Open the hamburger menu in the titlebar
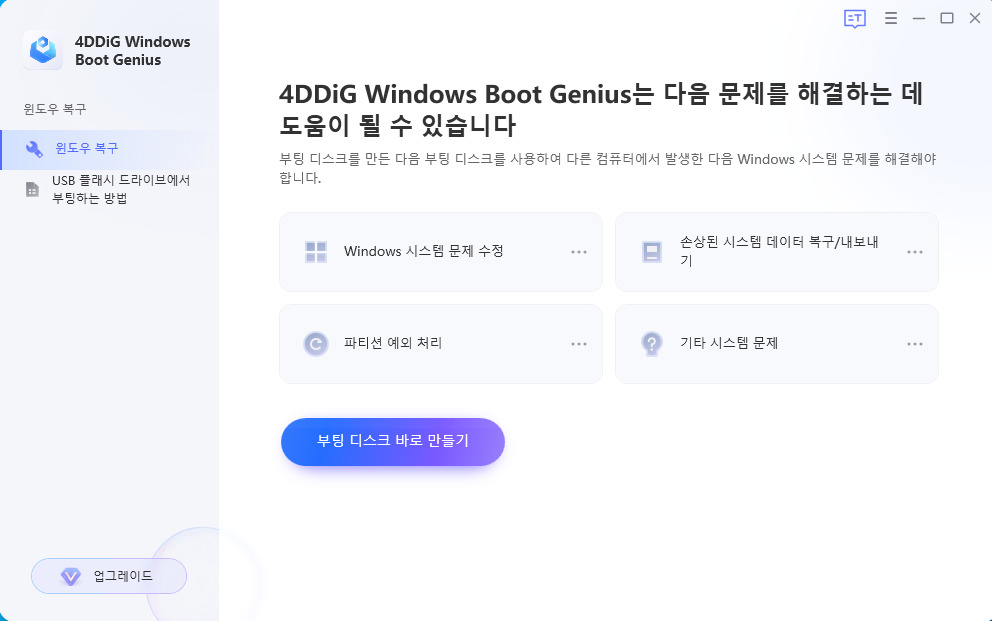Image resolution: width=992 pixels, height=621 pixels. (x=890, y=18)
